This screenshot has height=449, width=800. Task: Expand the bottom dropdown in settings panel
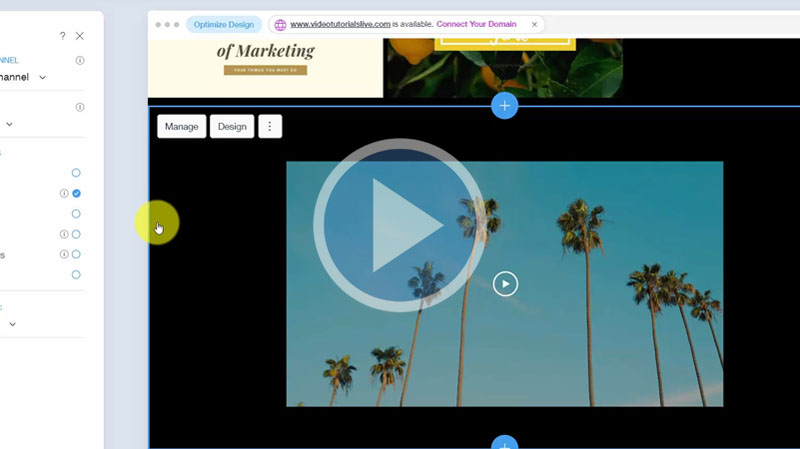(x=12, y=324)
